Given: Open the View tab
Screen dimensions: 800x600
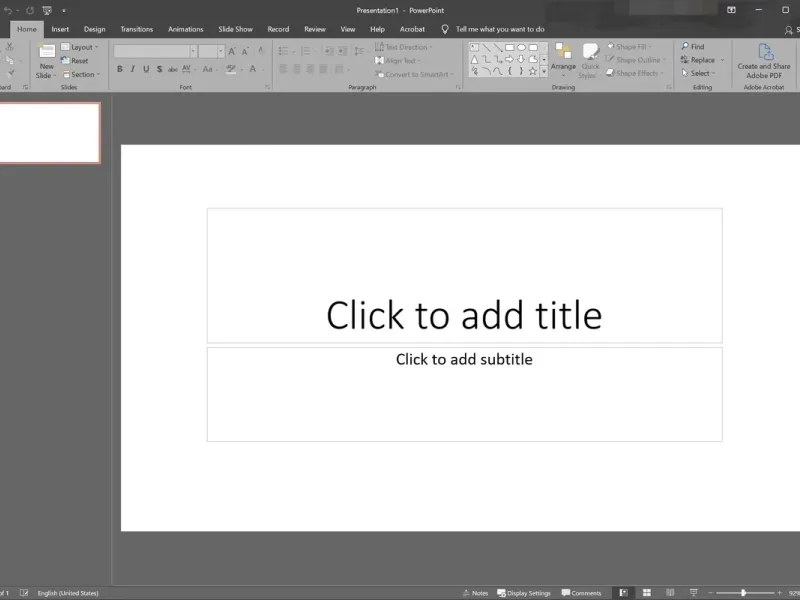Looking at the screenshot, I should (x=348, y=29).
